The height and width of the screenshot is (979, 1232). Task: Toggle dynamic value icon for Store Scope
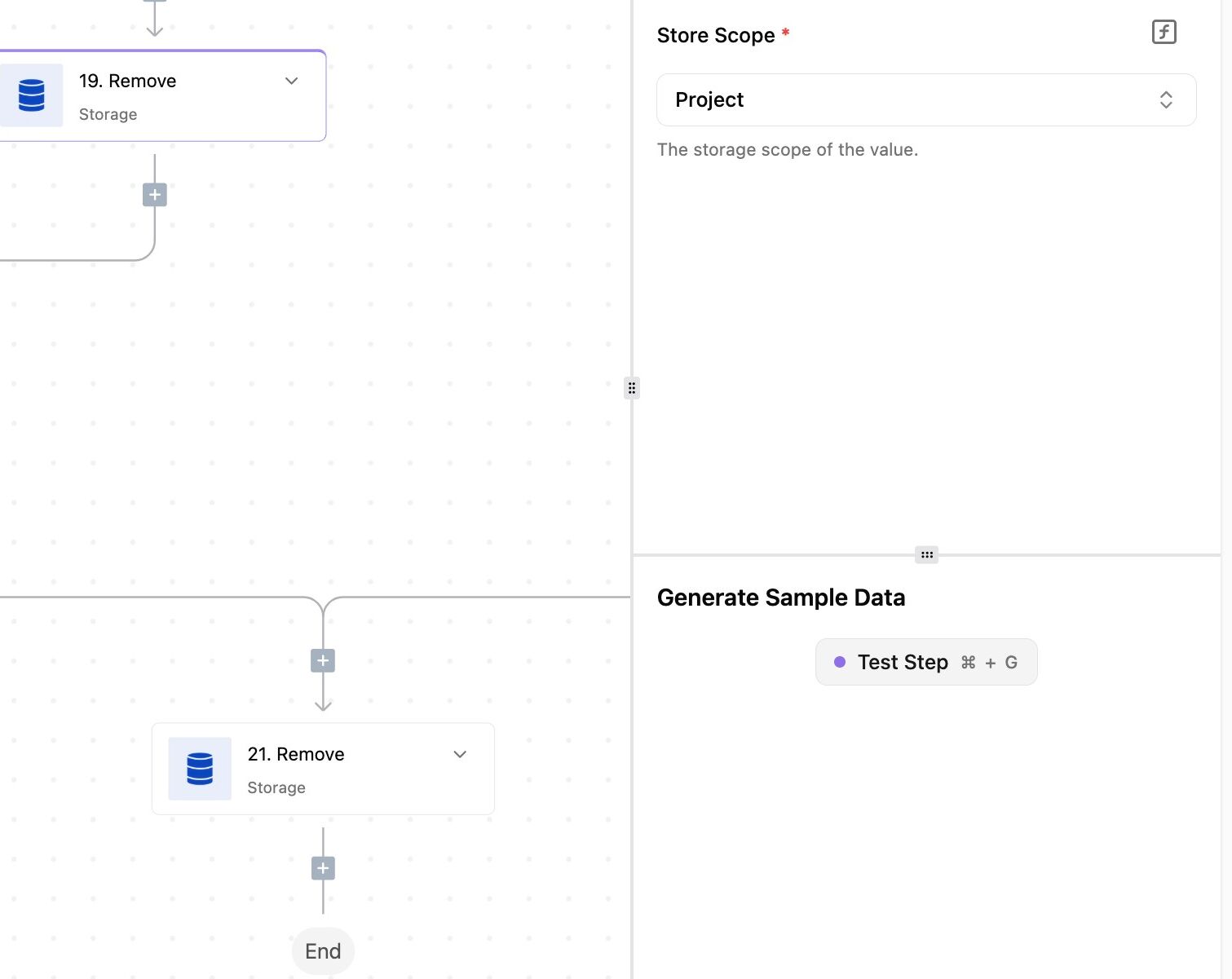tap(1164, 33)
